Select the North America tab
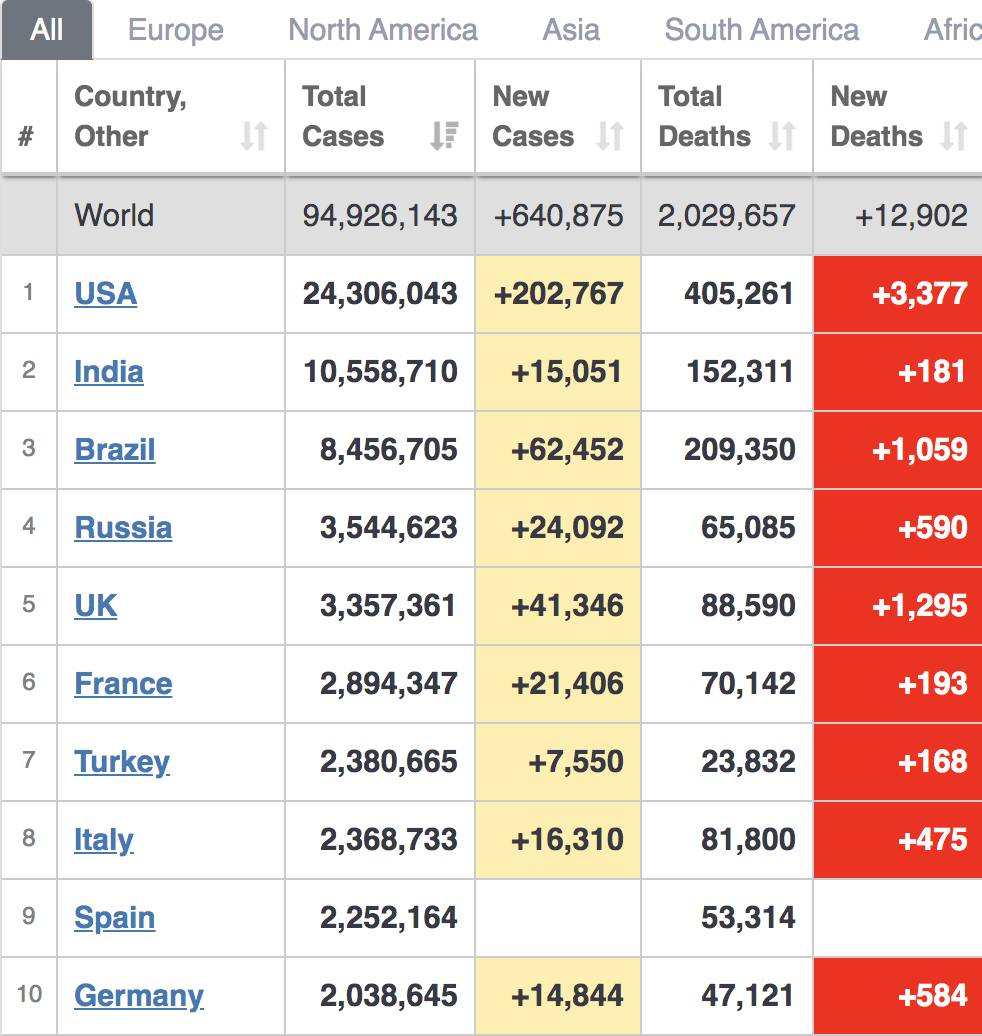 (383, 30)
